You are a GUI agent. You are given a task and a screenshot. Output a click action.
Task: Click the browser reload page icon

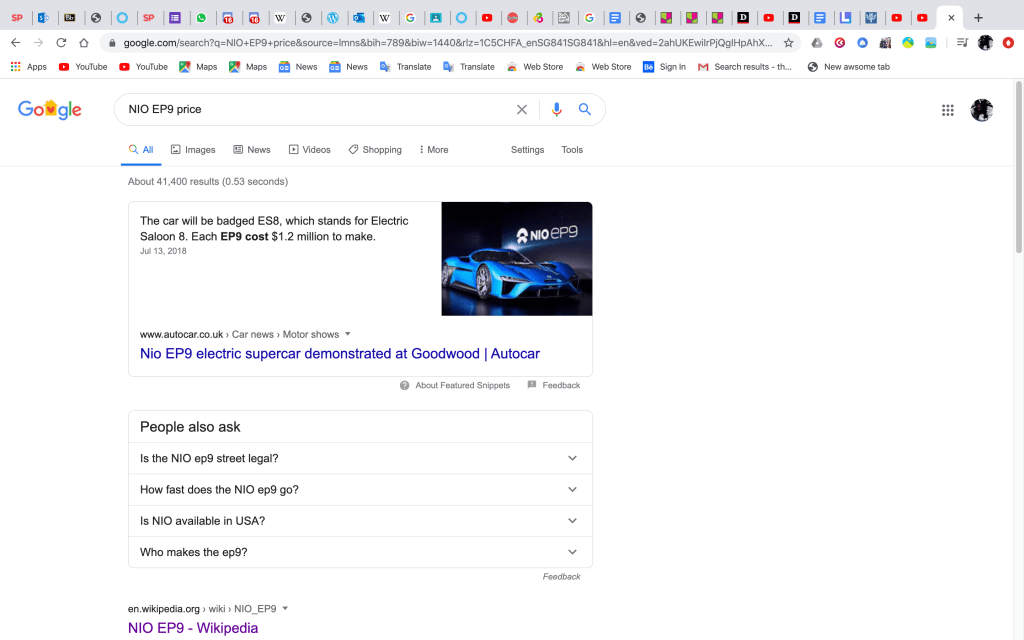[61, 43]
